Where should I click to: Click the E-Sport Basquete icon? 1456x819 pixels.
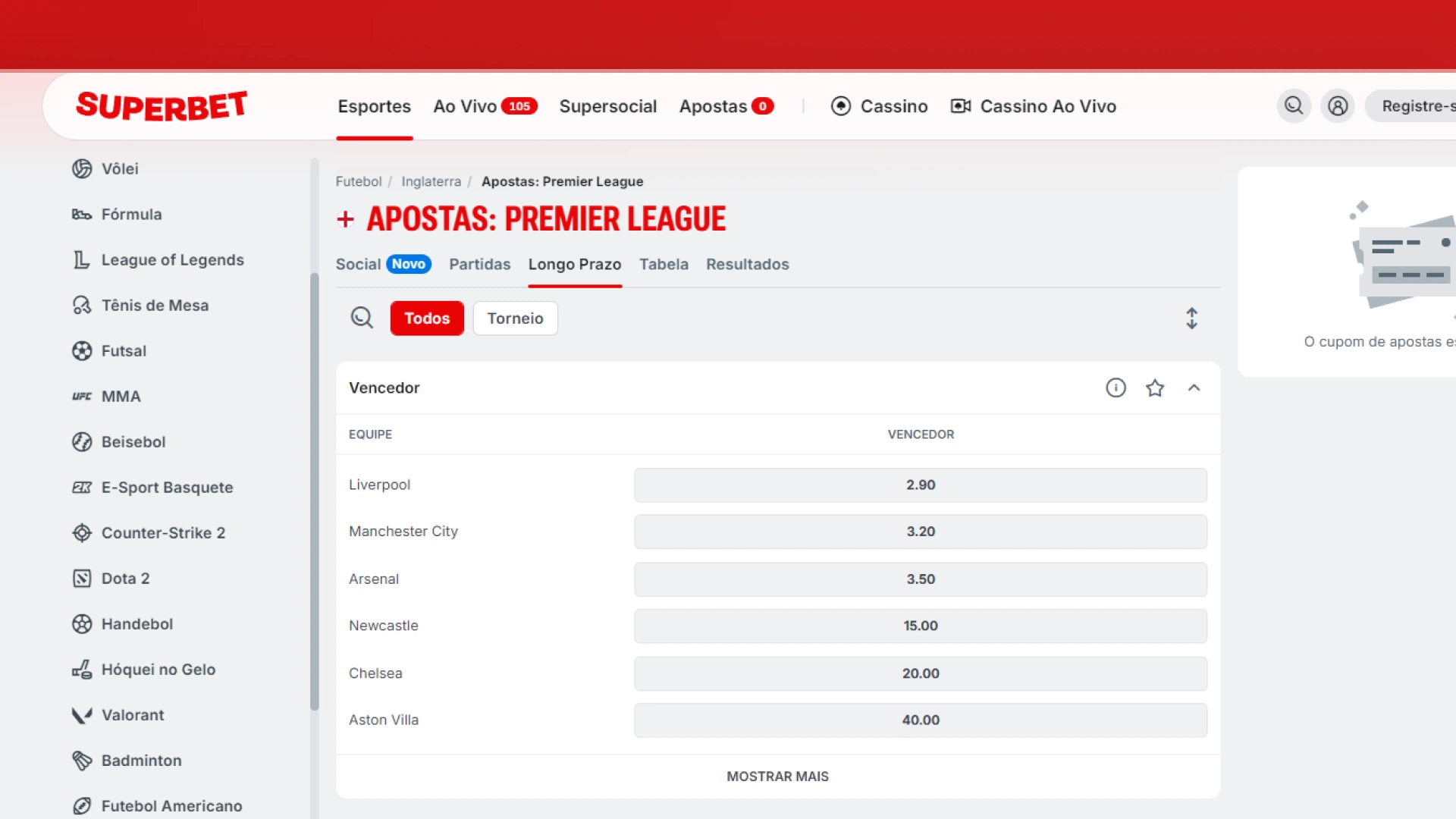pyautogui.click(x=82, y=488)
